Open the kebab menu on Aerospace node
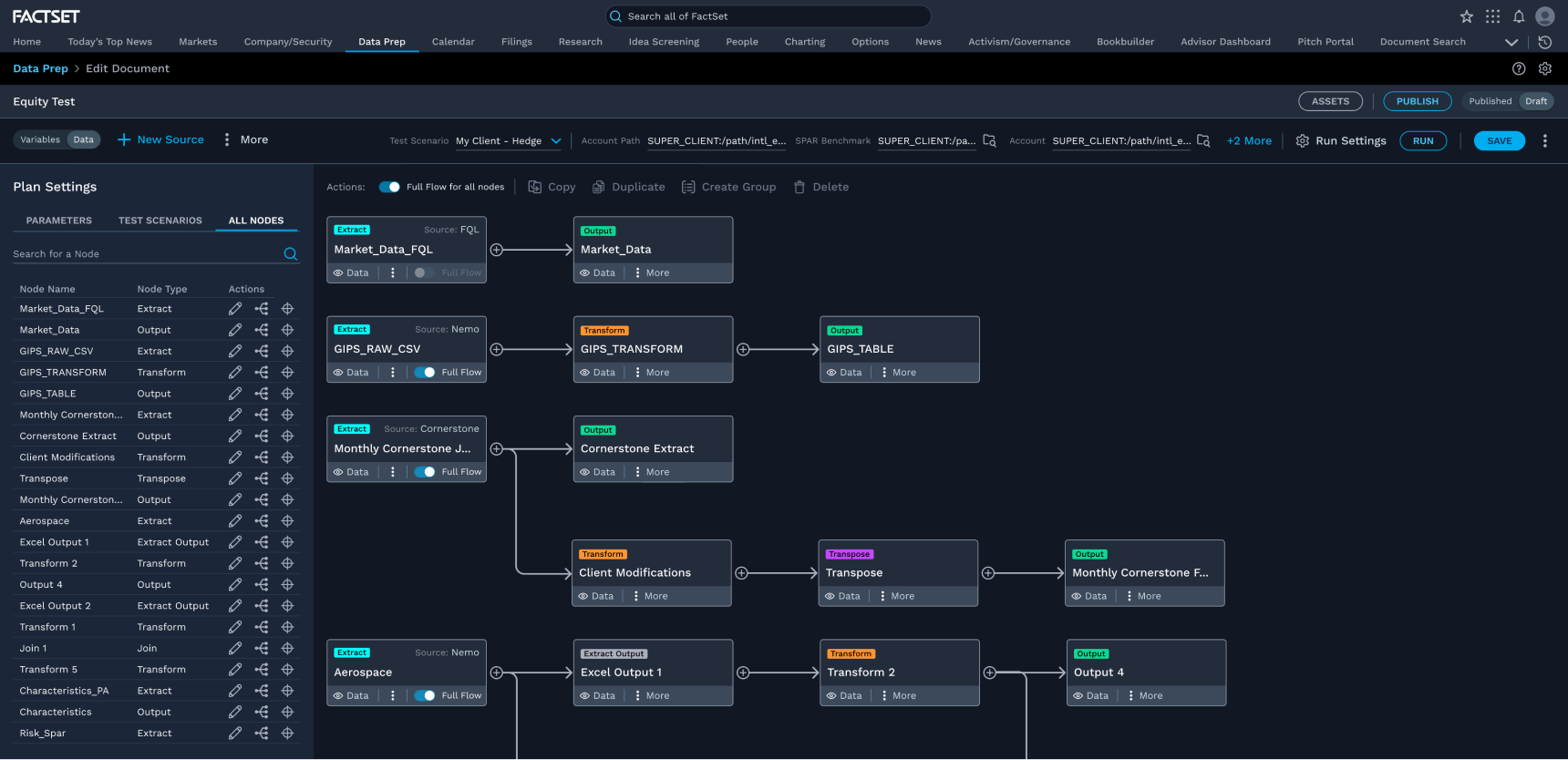Image resolution: width=1568 pixels, height=760 pixels. pyautogui.click(x=393, y=695)
